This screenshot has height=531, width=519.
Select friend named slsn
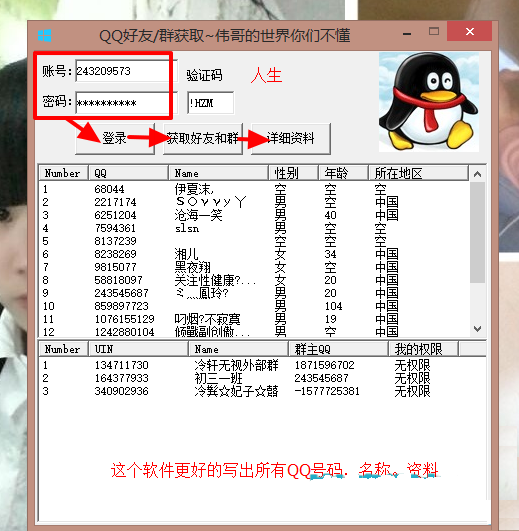[254, 228]
